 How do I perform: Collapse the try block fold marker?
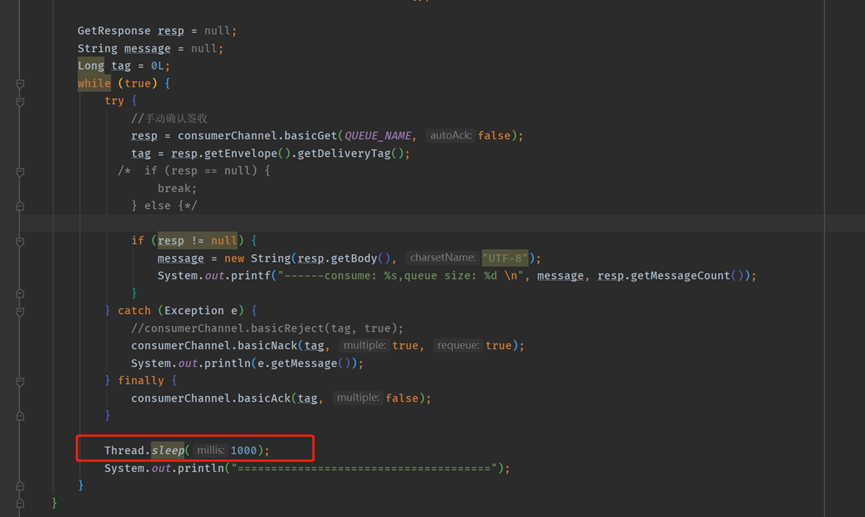[20, 101]
